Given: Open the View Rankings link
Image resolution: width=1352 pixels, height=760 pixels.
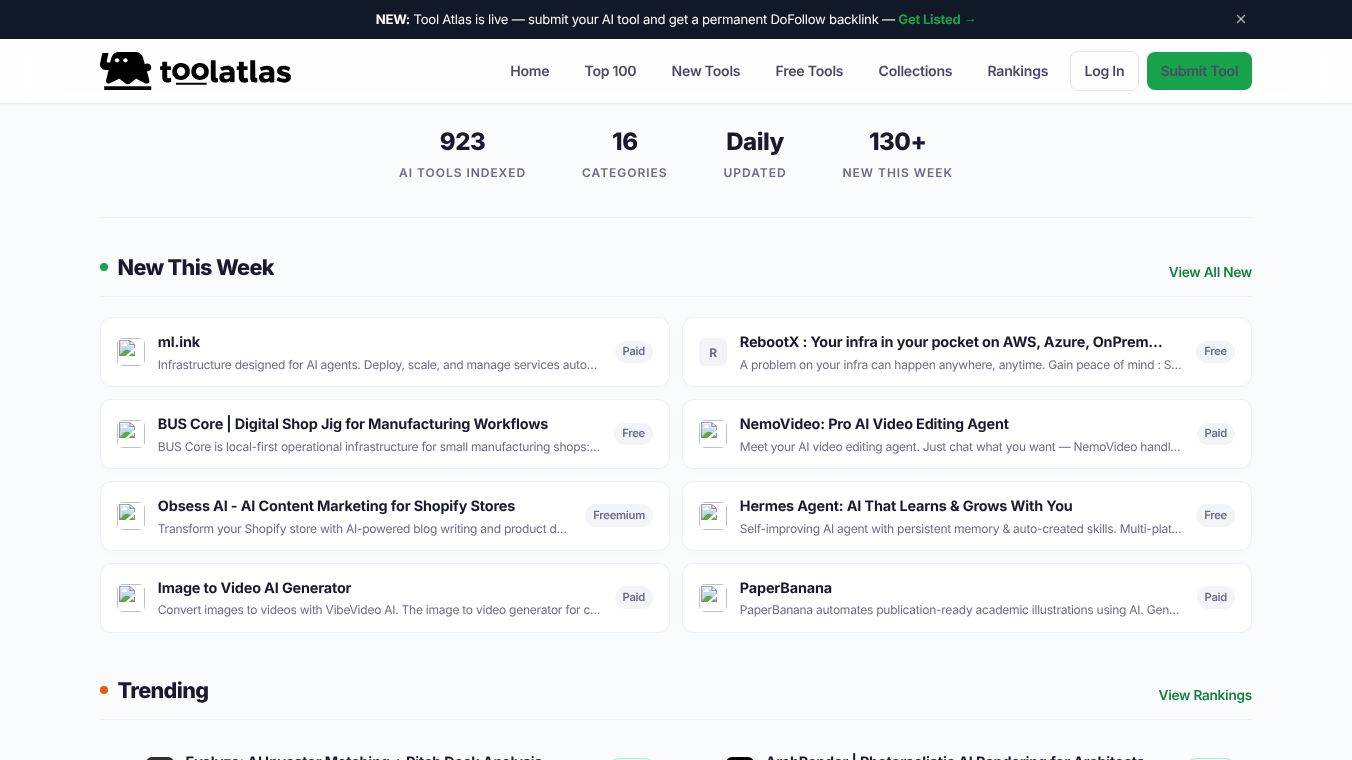Looking at the screenshot, I should coord(1205,695).
